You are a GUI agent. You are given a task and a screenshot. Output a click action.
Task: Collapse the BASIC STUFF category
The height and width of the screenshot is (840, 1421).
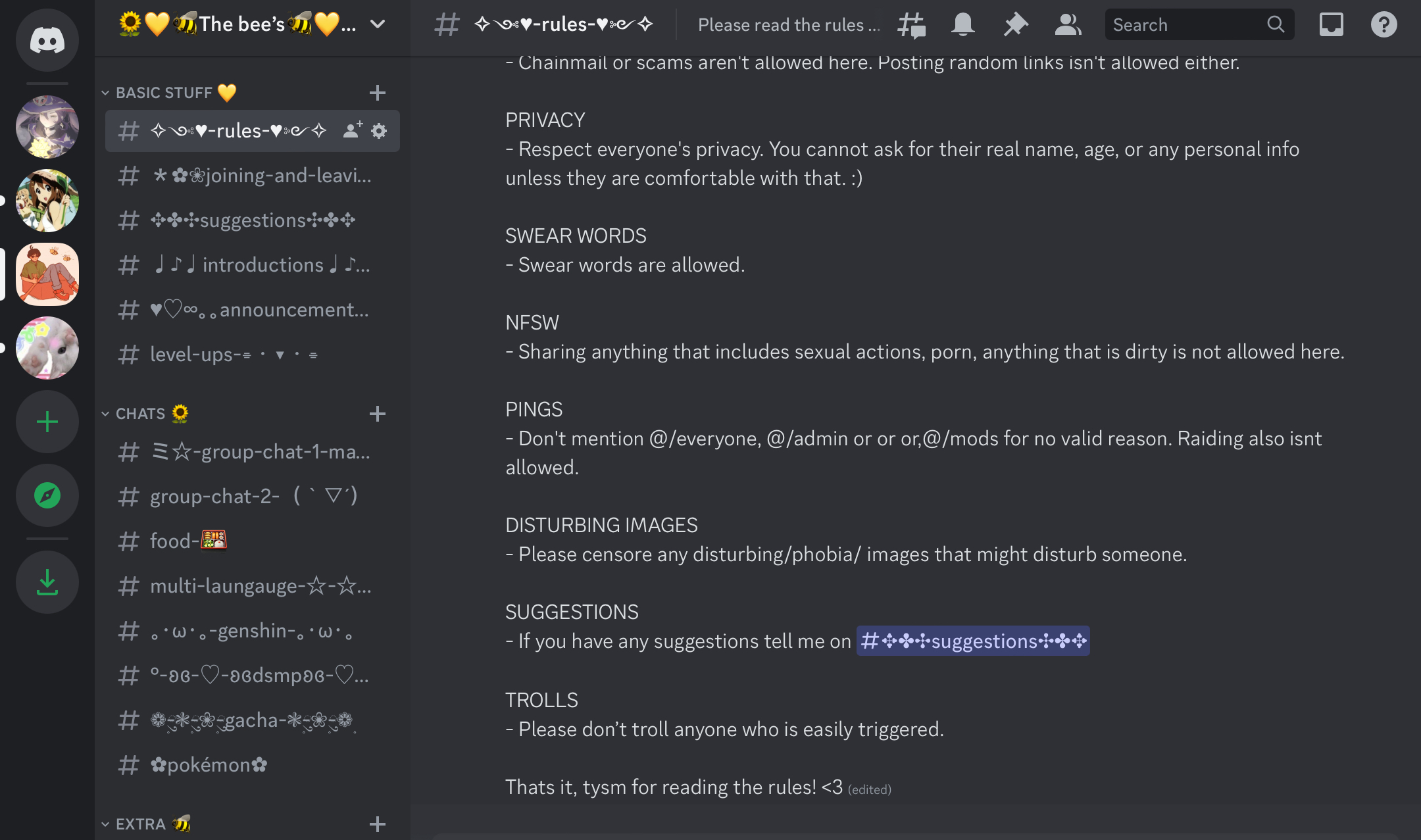coord(164,92)
